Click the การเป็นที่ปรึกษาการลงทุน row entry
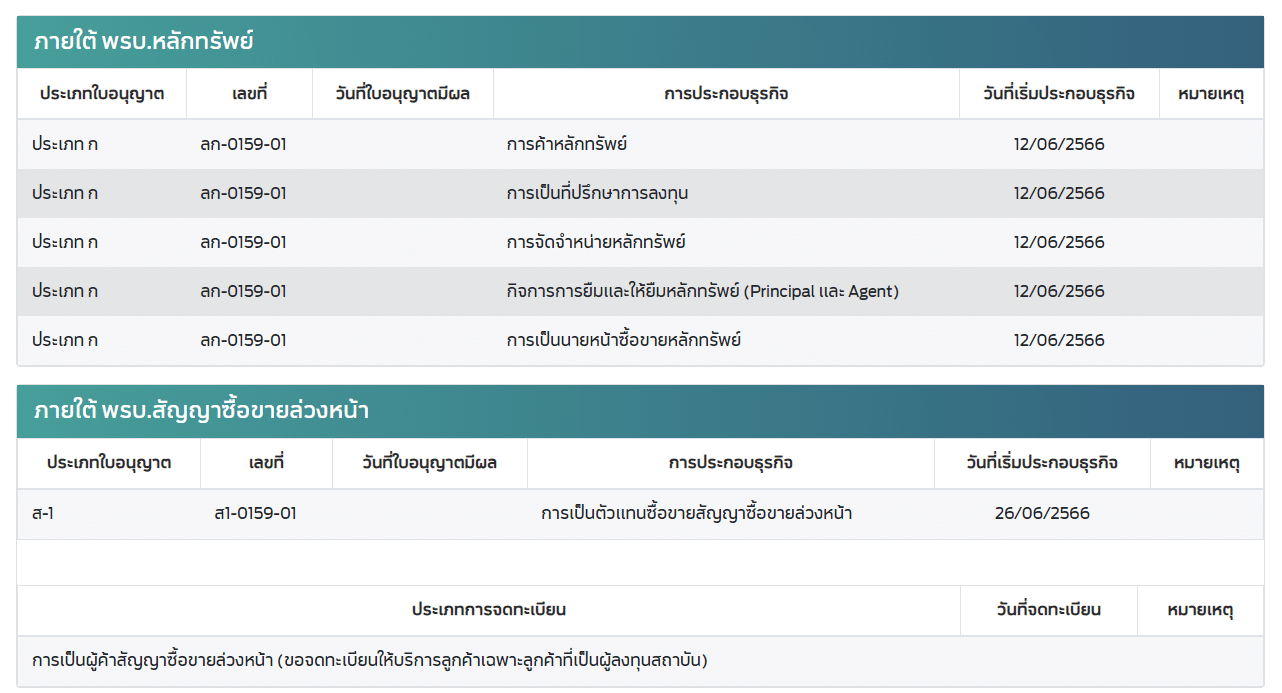Image resolution: width=1282 pixels, height=693 pixels. [597, 193]
